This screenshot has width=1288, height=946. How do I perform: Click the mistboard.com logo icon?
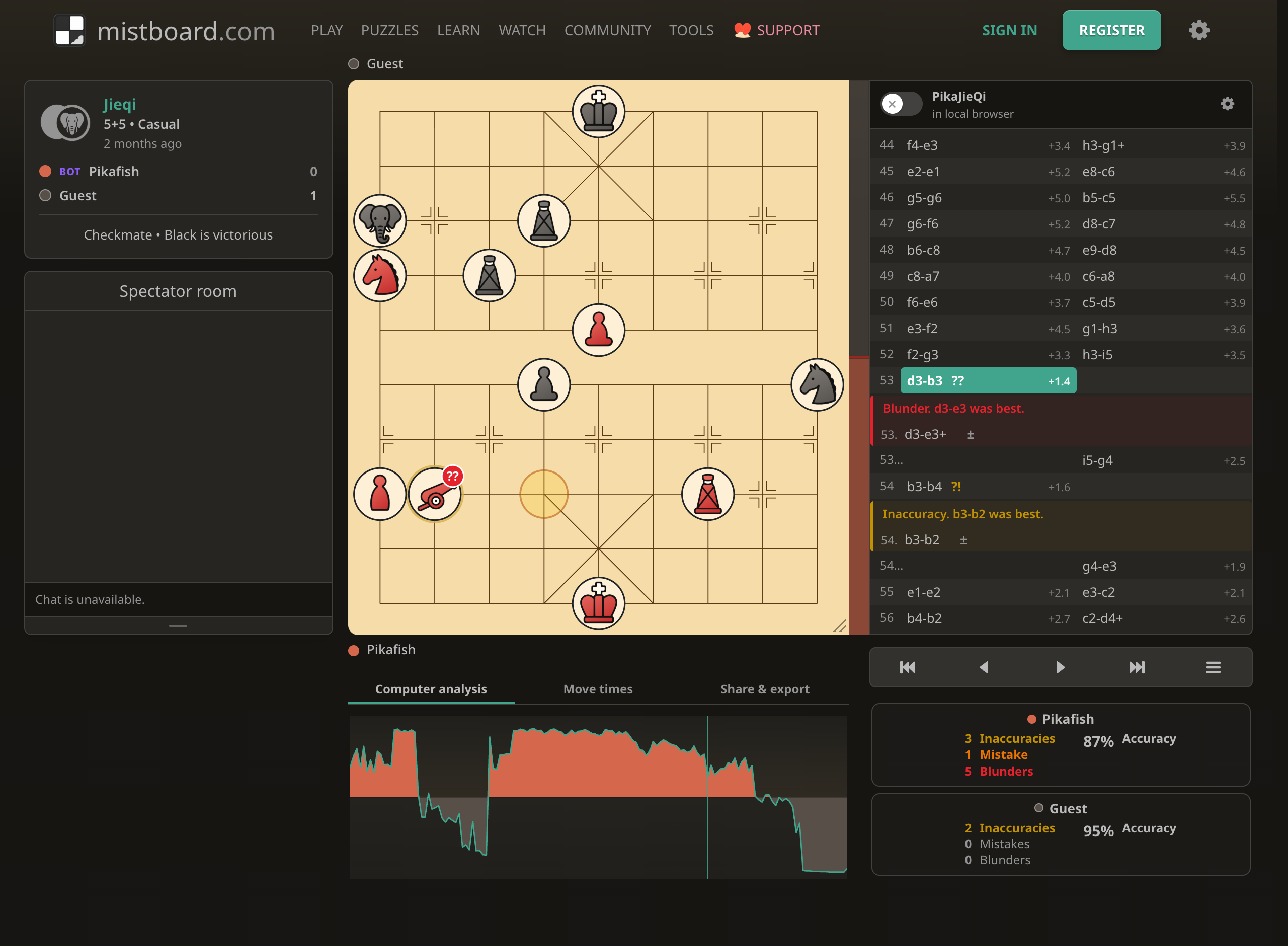click(69, 30)
